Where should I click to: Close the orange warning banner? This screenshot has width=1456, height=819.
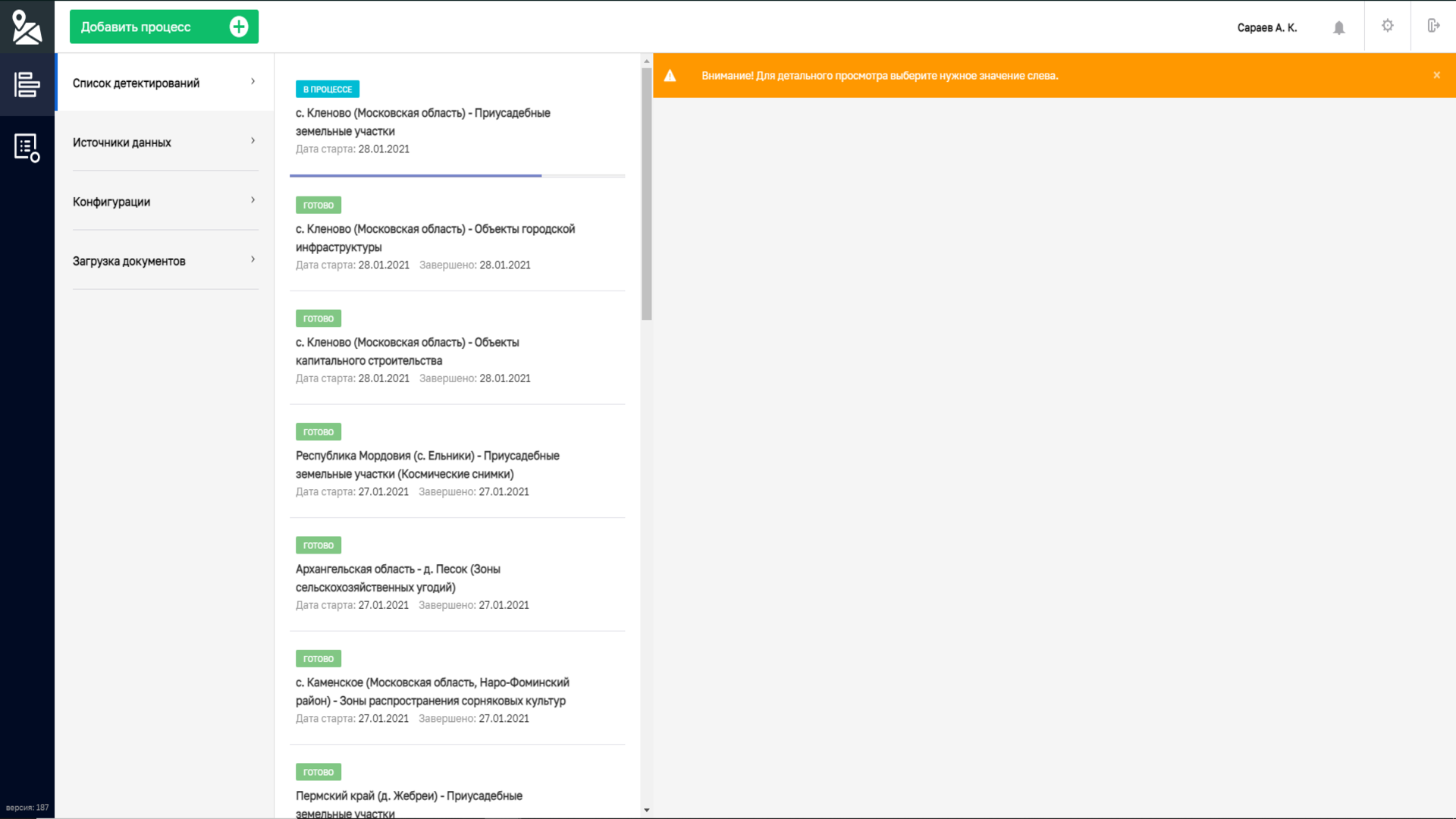[x=1436, y=75]
